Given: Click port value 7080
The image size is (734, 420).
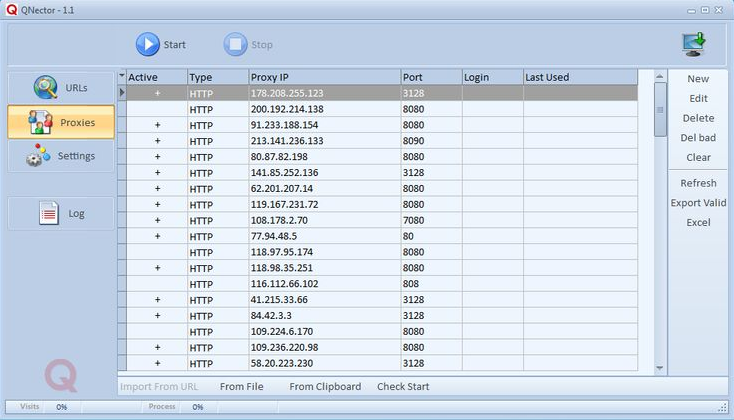Looking at the screenshot, I should tap(413, 221).
